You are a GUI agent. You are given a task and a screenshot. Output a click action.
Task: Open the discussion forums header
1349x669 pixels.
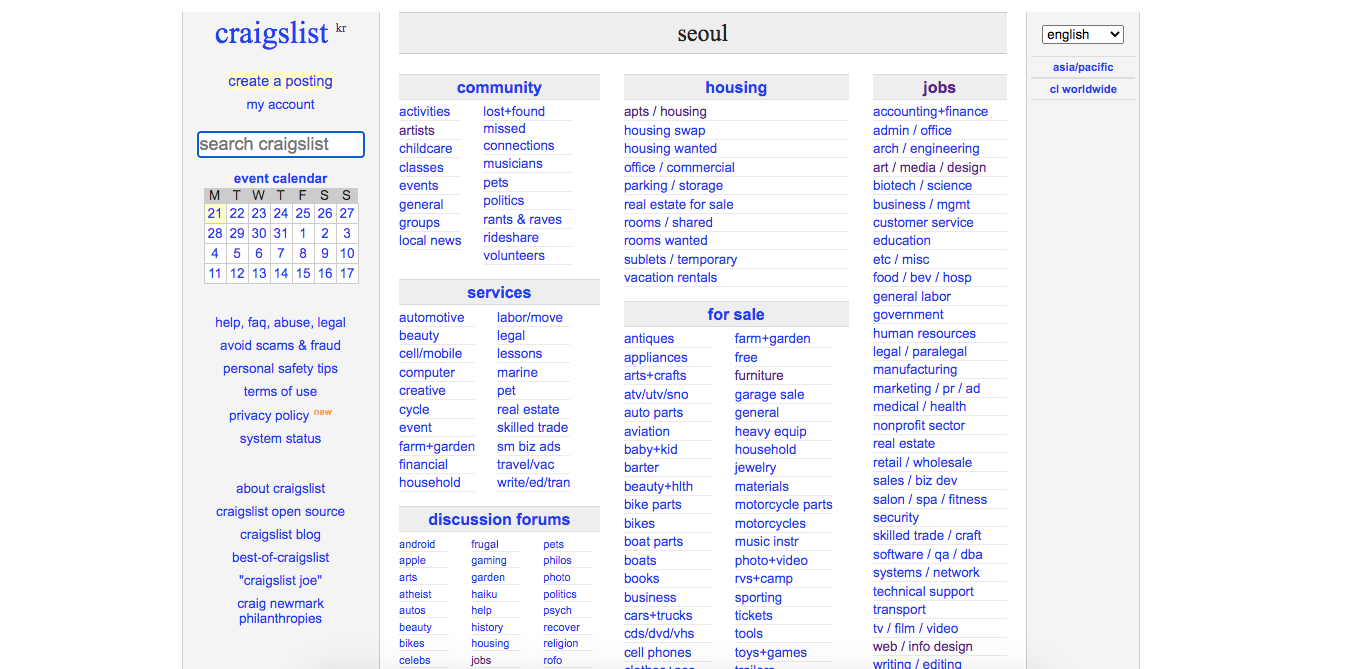[499, 519]
